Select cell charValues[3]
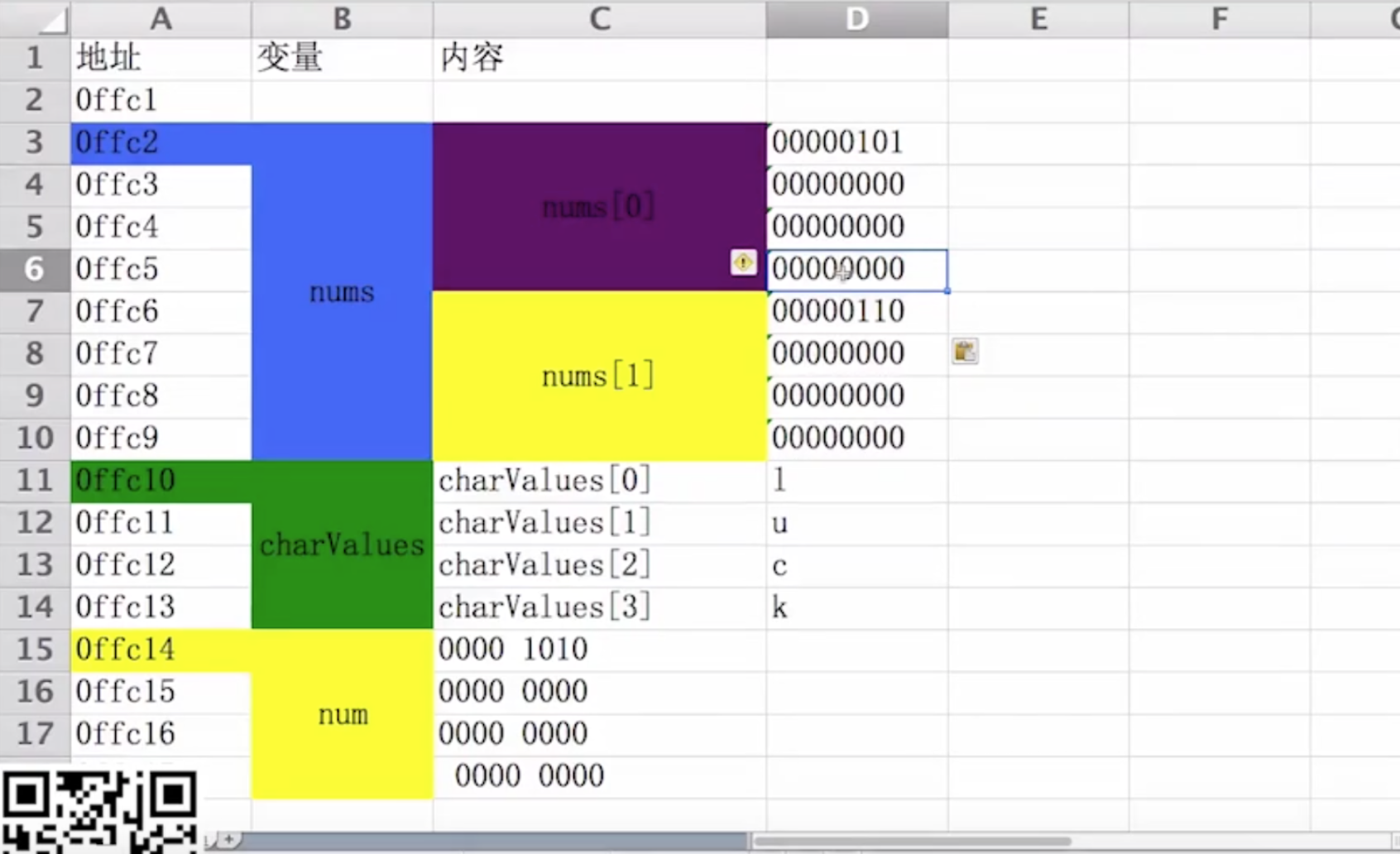1400x854 pixels. 600,607
